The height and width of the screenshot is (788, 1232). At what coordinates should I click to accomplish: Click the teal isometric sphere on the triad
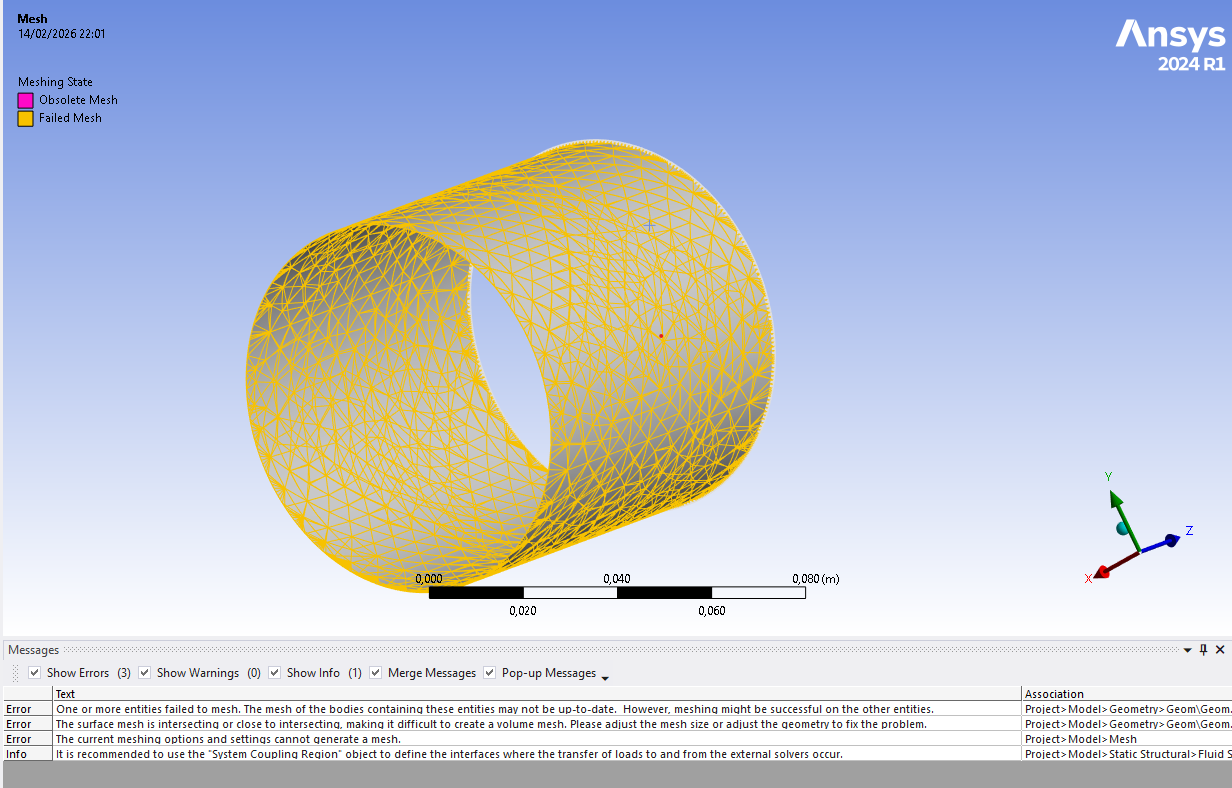pyautogui.click(x=1123, y=528)
